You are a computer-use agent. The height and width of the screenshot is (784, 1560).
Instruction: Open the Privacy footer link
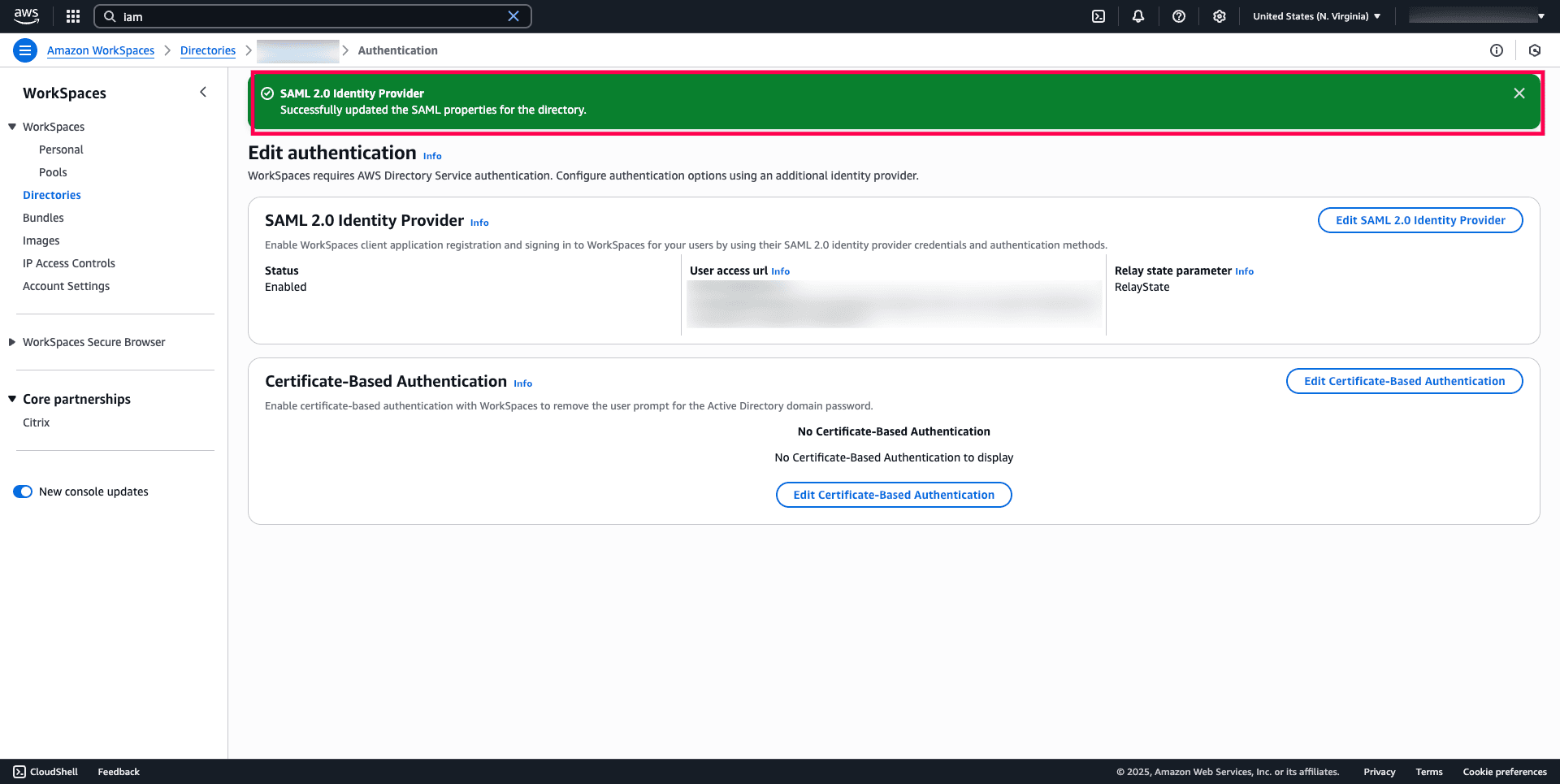click(x=1380, y=772)
